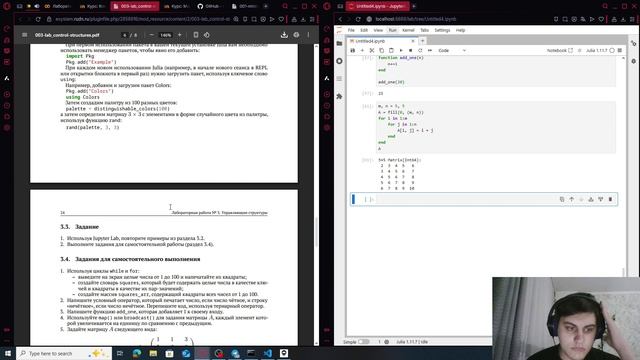
Task: Launch Microsoft Edge from the taskbar
Action: [137, 353]
